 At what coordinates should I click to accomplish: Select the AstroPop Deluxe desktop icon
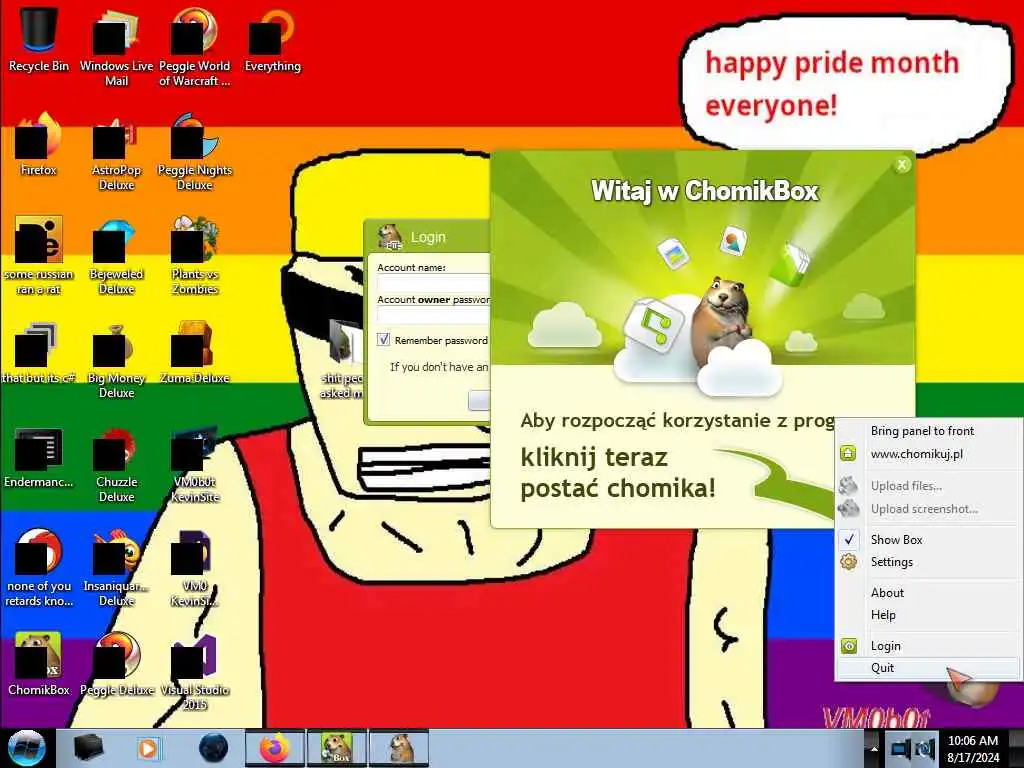coord(116,152)
